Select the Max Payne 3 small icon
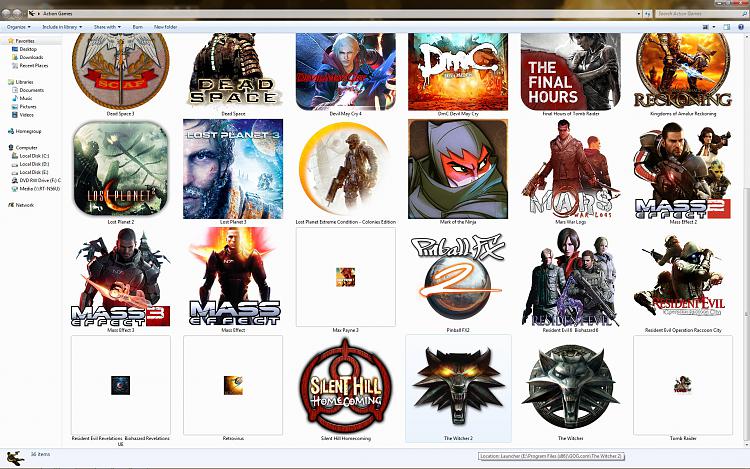The height and width of the screenshot is (469, 750). pos(345,277)
